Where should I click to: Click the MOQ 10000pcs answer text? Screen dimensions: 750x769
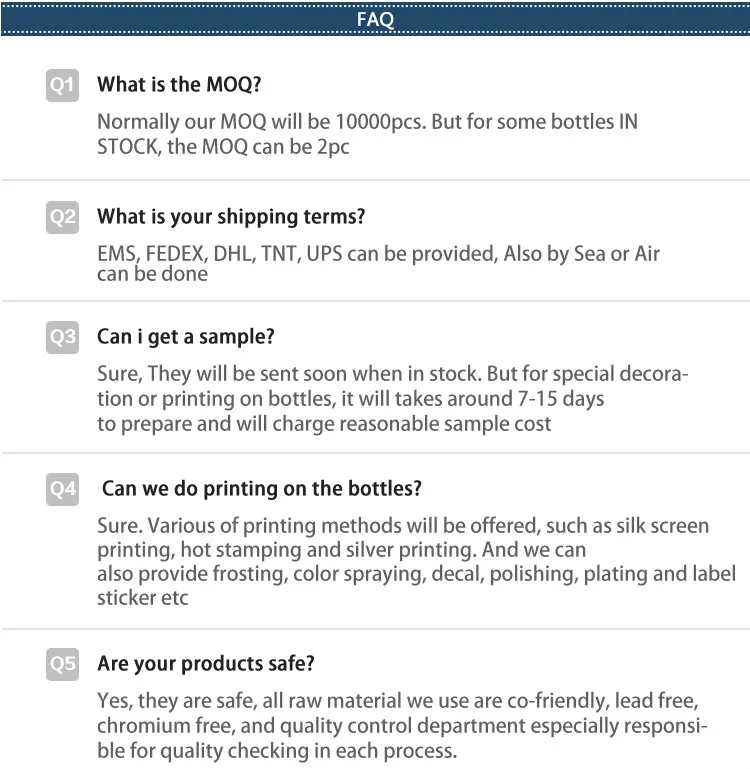click(367, 134)
